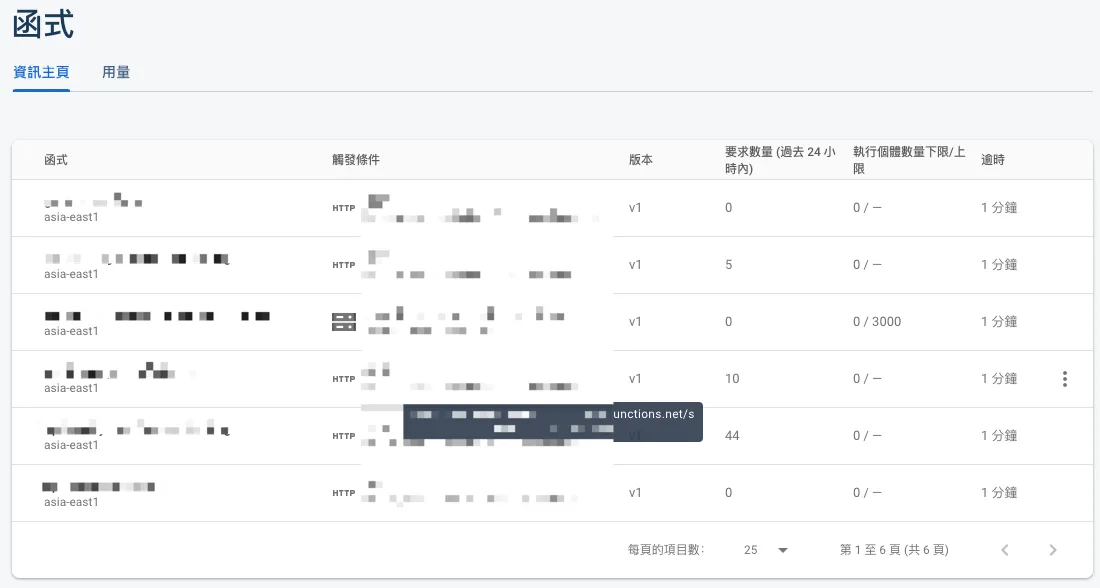Click the previous page chevron in pagination

coord(1004,550)
